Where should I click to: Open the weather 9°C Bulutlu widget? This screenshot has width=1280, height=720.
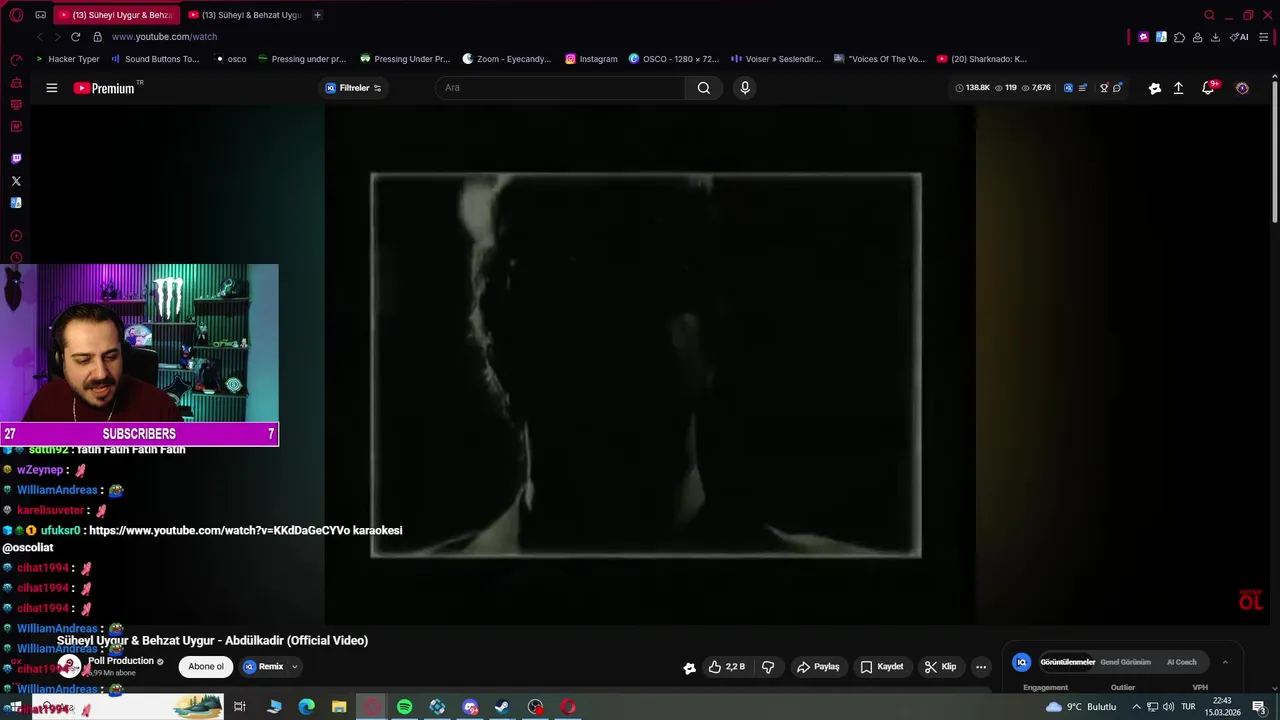(x=1080, y=707)
